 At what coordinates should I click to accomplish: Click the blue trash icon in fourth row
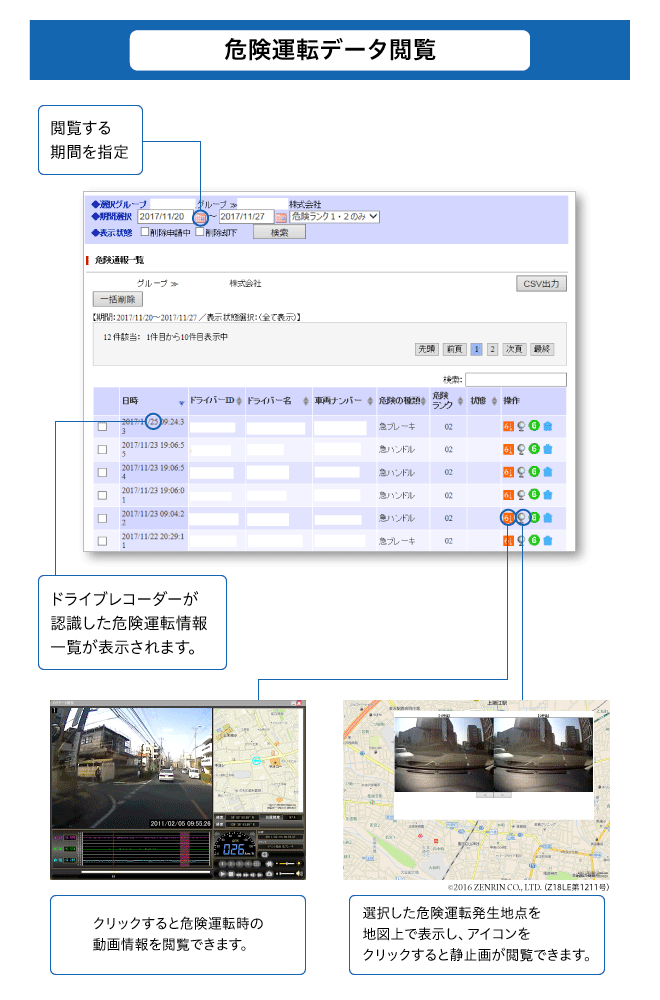547,495
